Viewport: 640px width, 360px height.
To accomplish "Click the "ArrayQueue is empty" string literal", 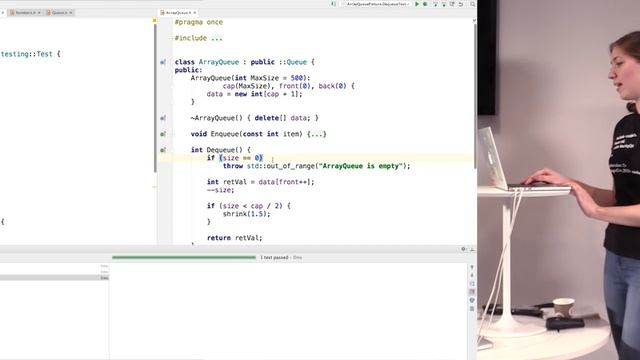I will point(360,166).
